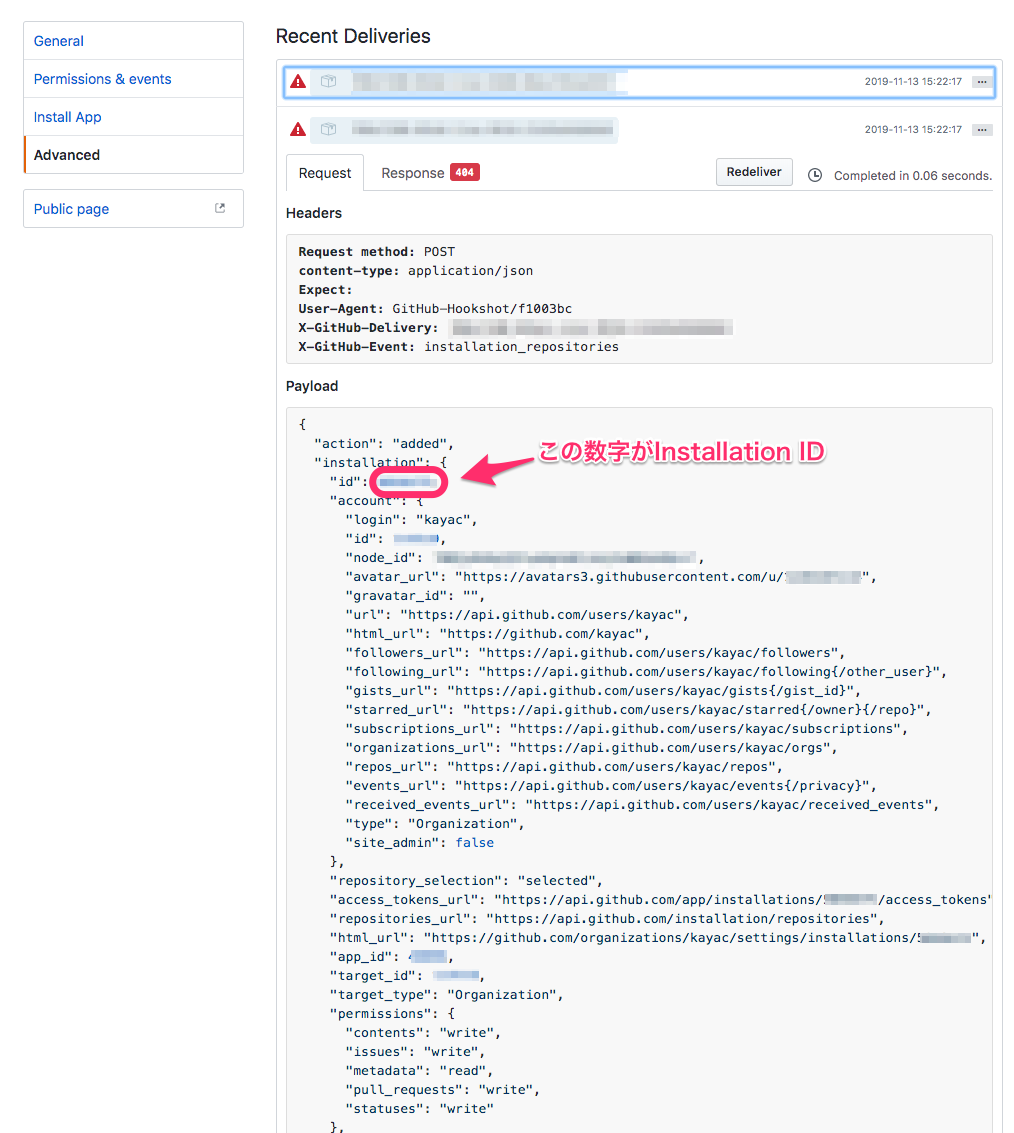Click the package icon in the second delivery row
This screenshot has width=1014, height=1133.
coord(329,129)
